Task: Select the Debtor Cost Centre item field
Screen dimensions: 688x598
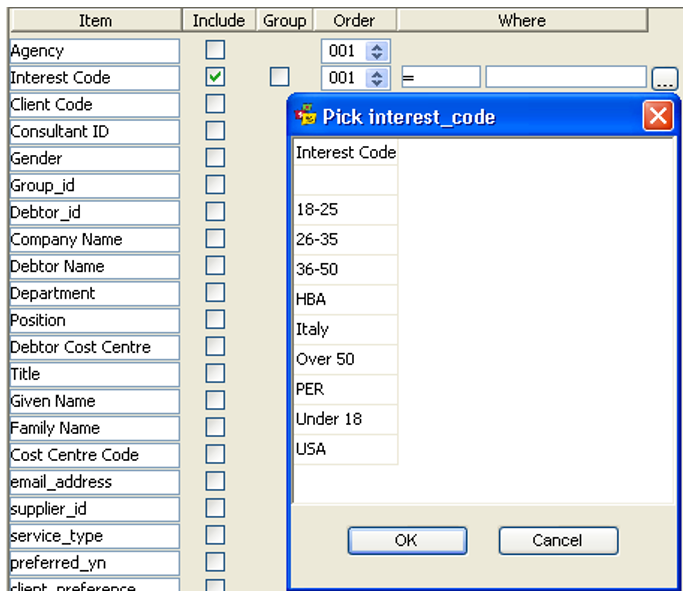Action: coord(95,347)
